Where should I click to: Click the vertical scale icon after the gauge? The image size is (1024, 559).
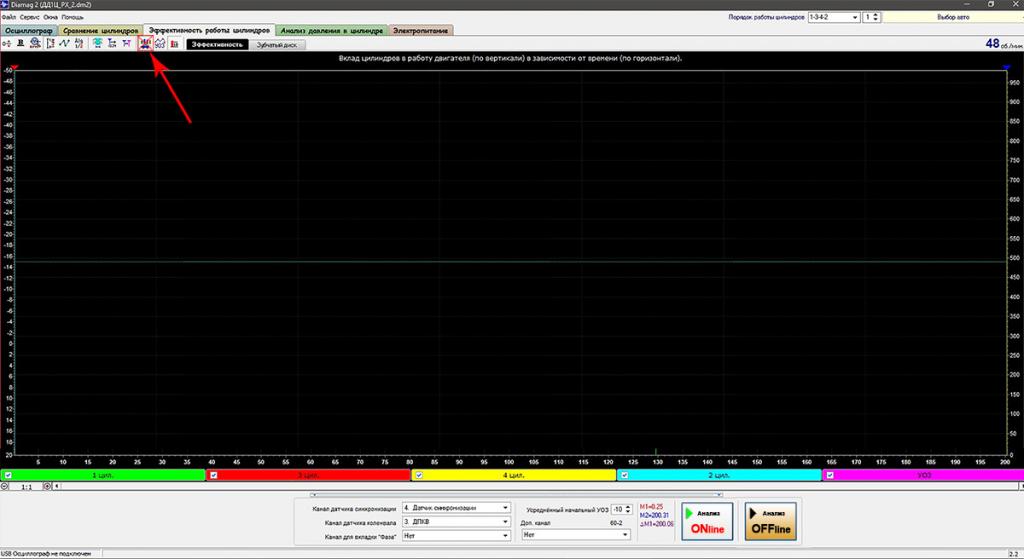pos(50,44)
